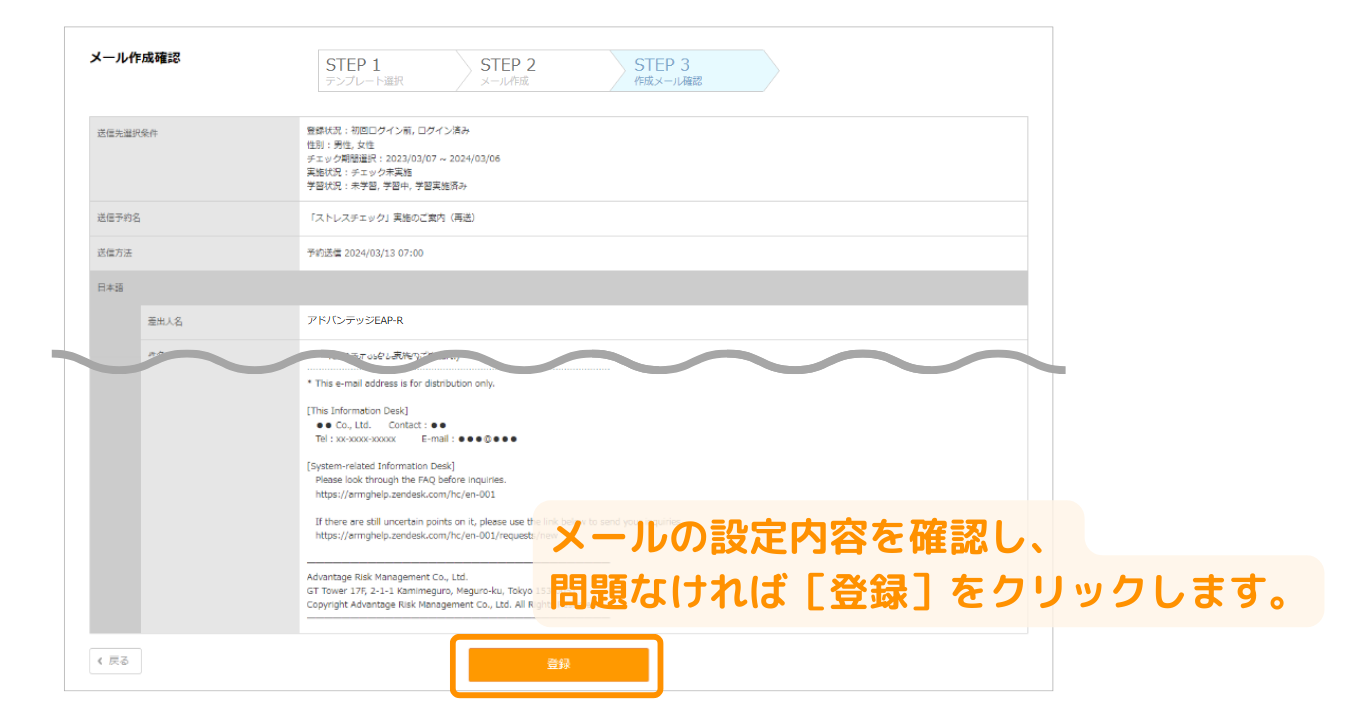
Task: Open the zendesk requests/new inquiry link
Action: [420, 535]
